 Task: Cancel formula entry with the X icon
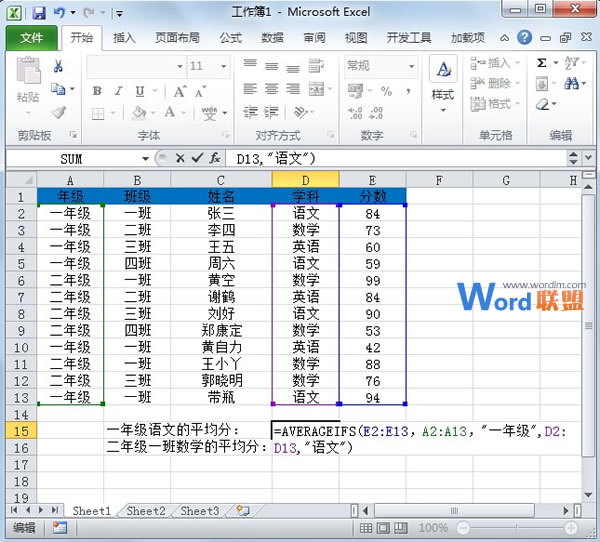(x=180, y=158)
